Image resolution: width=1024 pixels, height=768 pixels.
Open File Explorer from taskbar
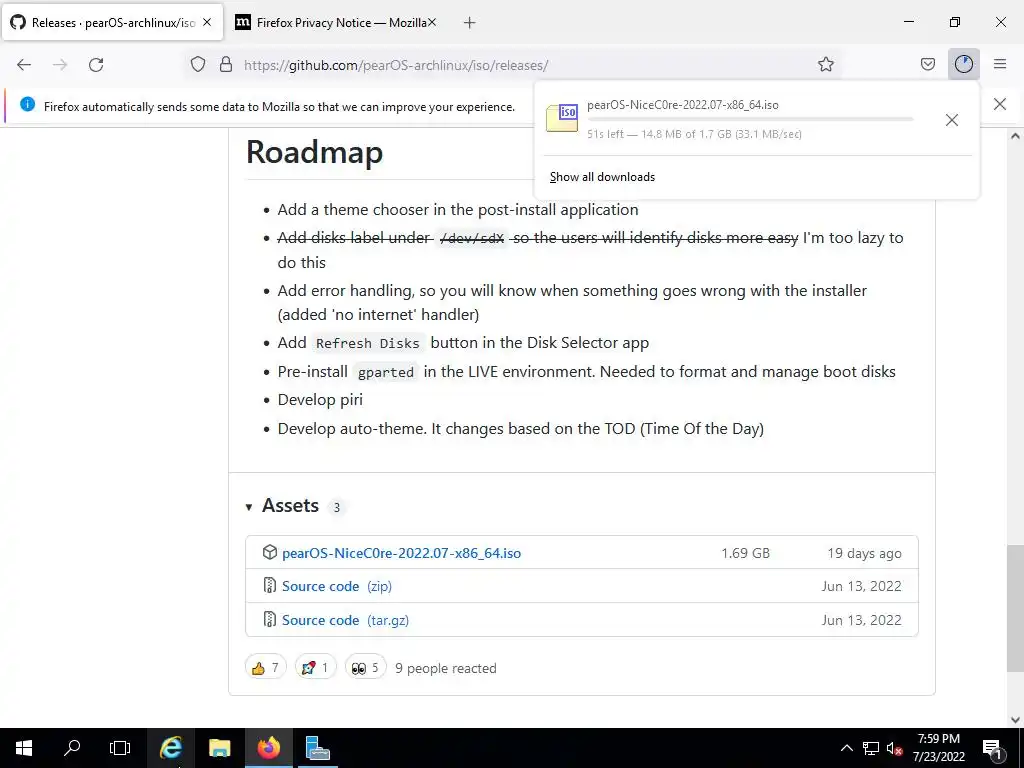pos(220,748)
